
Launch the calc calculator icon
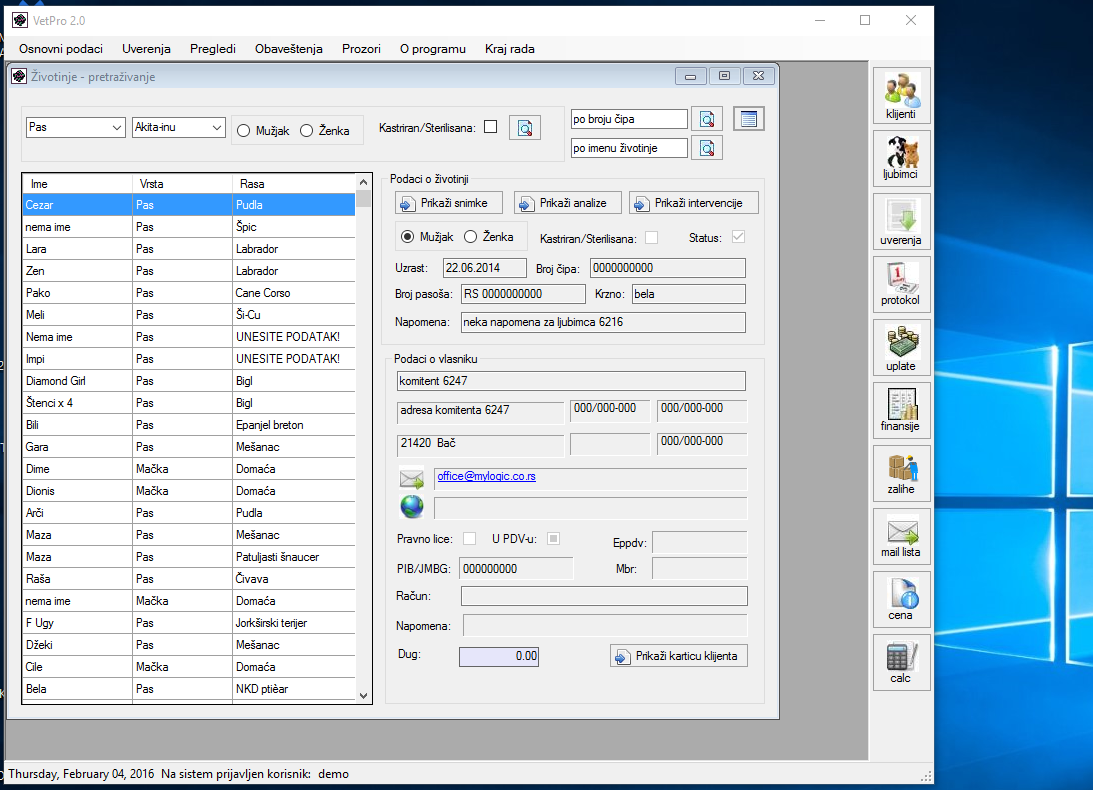pyautogui.click(x=901, y=662)
